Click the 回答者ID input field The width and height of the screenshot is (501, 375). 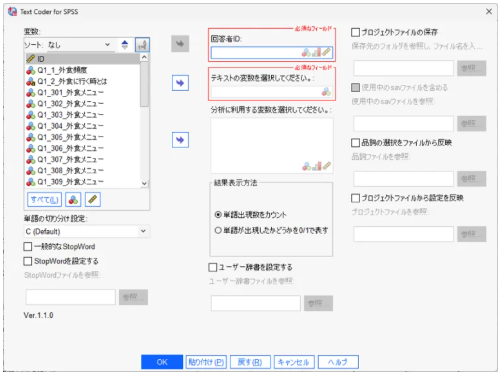tap(272, 53)
